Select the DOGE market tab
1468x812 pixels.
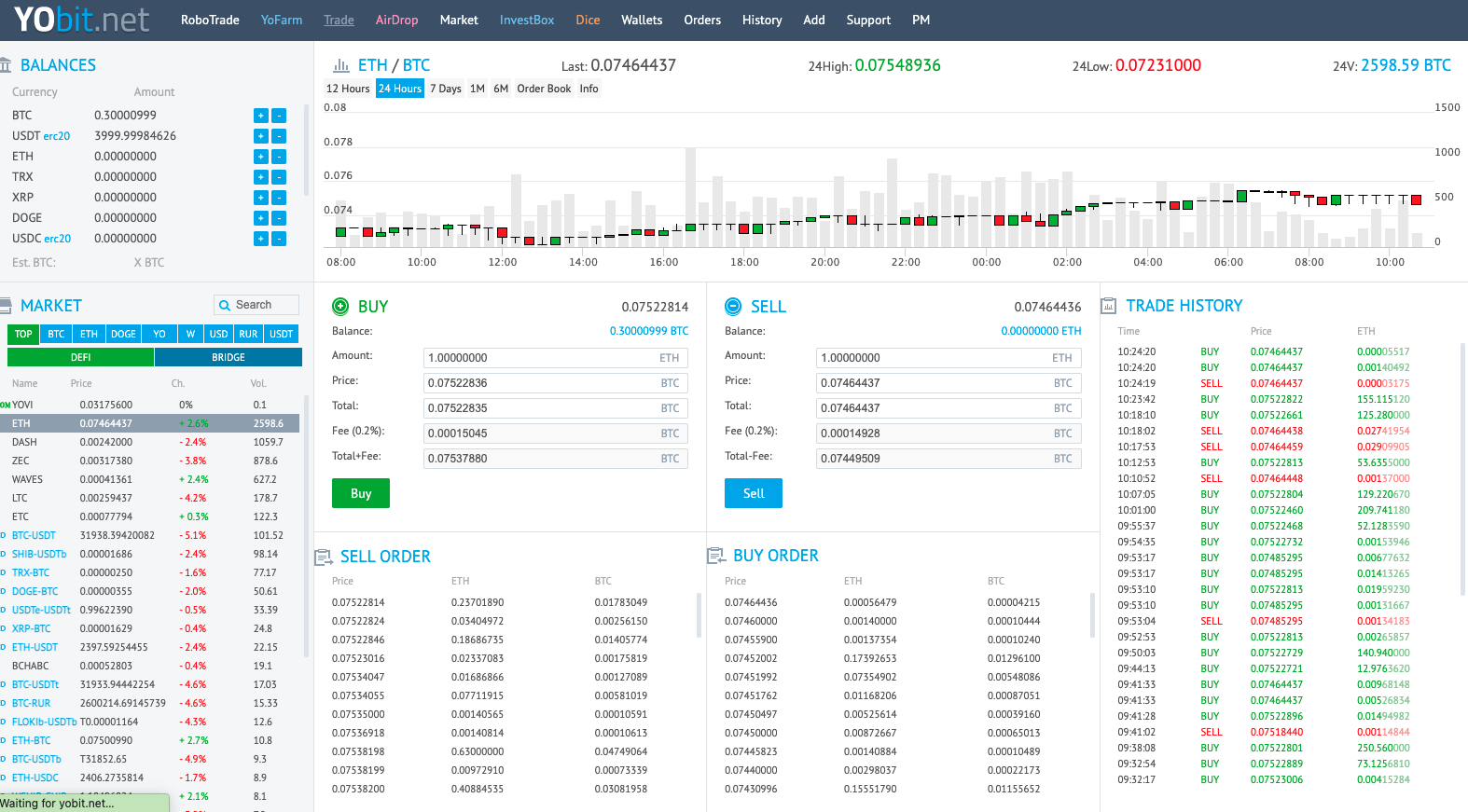coord(123,334)
